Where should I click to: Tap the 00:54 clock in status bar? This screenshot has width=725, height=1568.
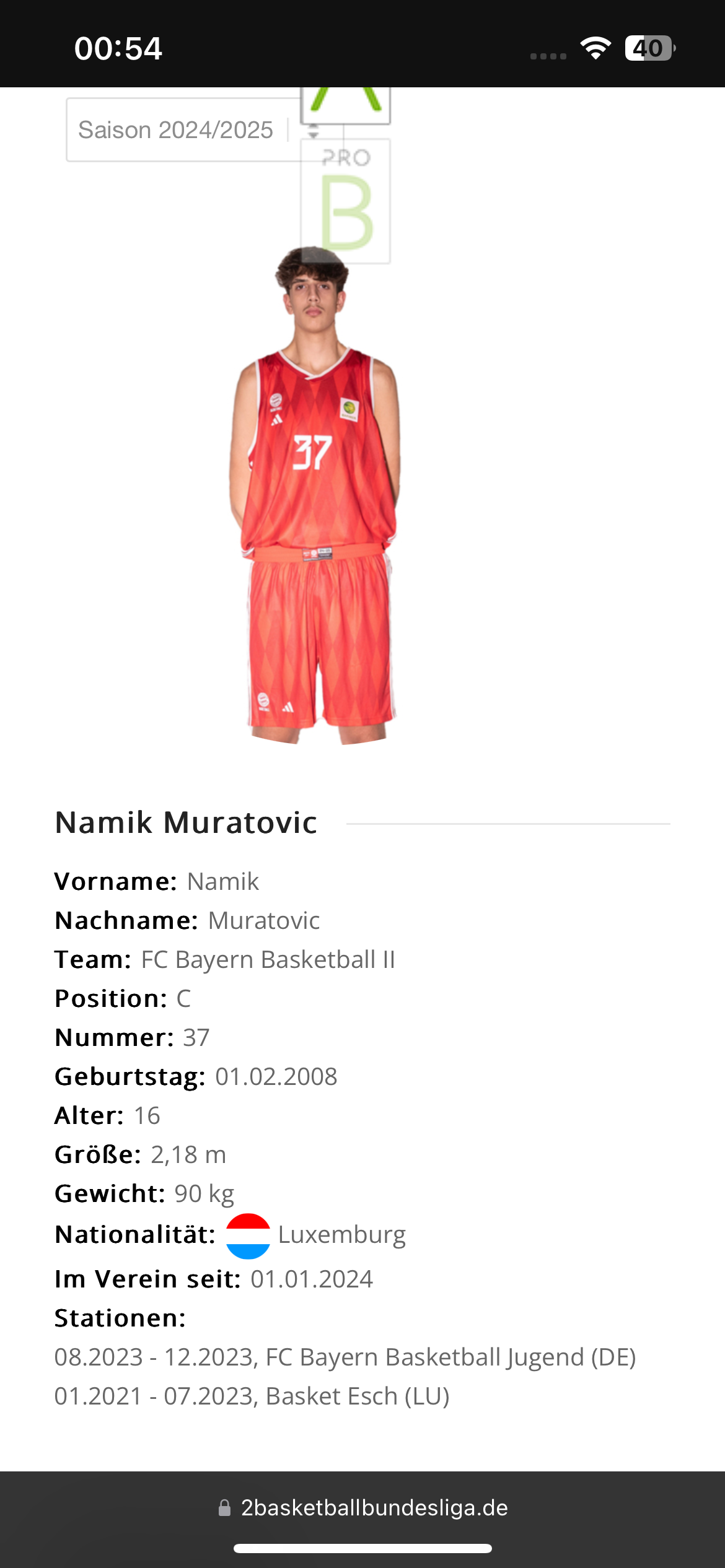tap(118, 48)
